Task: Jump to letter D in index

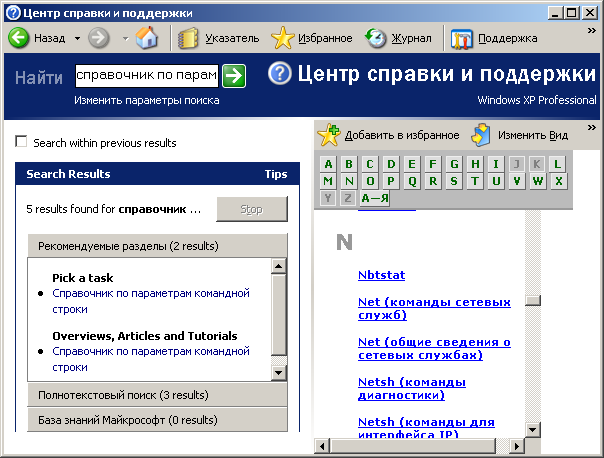Action: pos(391,164)
